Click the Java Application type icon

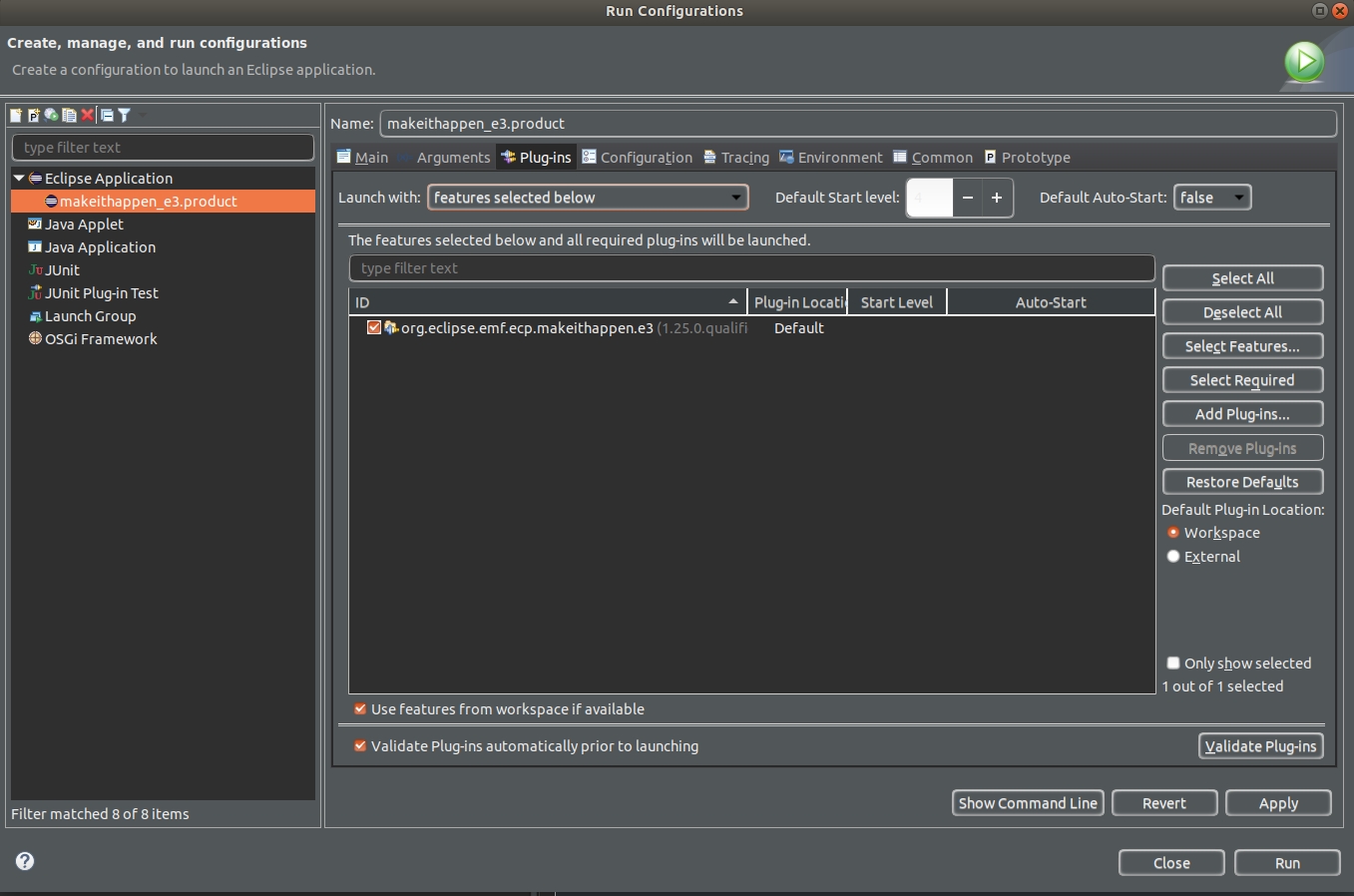(x=35, y=247)
